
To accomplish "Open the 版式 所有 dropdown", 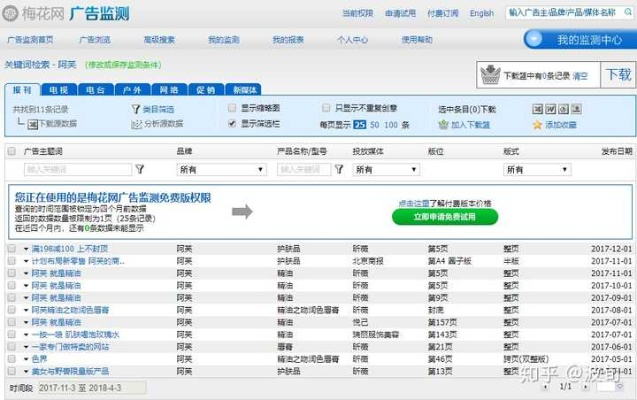I will [x=537, y=169].
